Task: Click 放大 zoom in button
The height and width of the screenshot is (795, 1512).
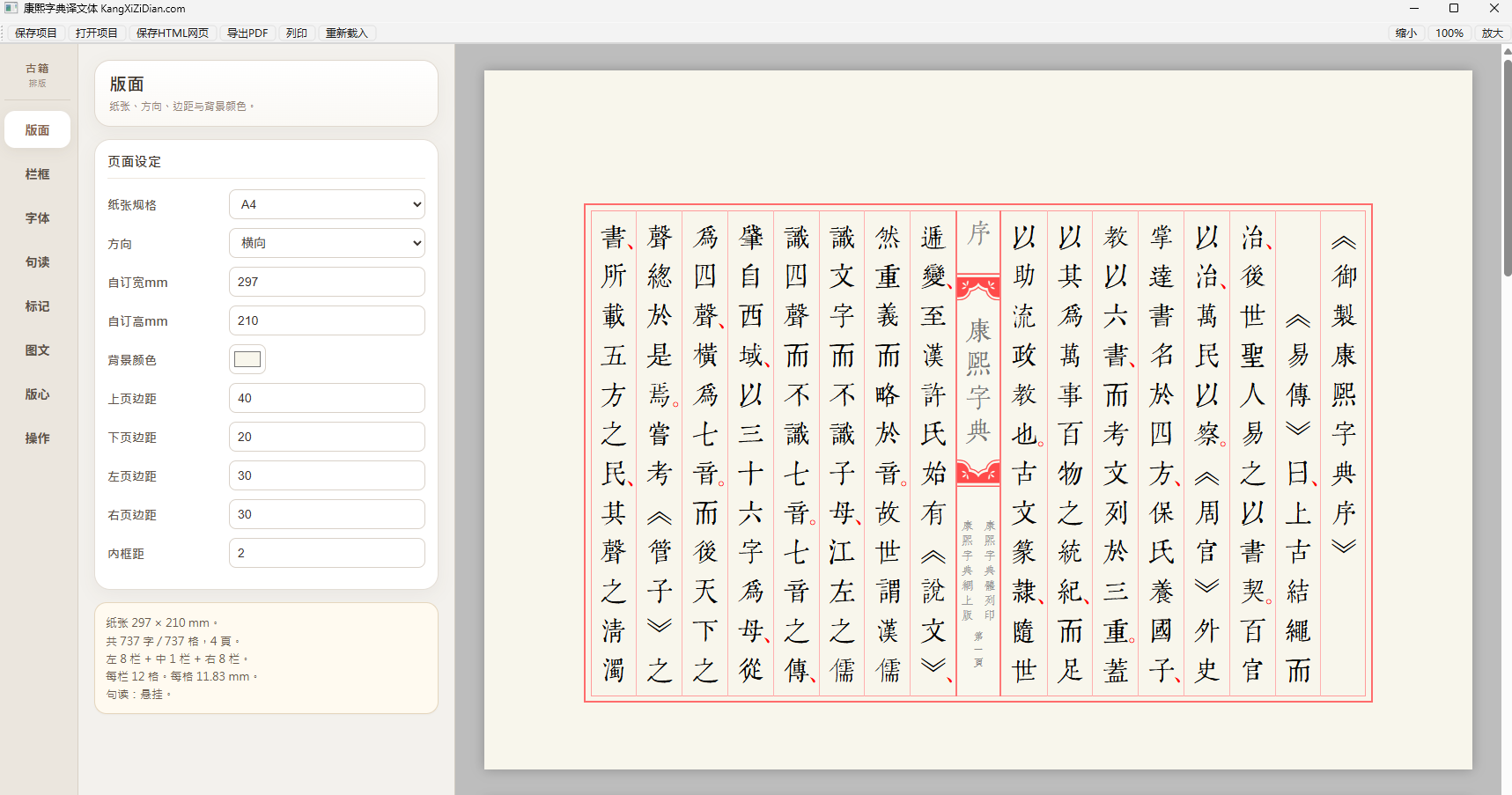Action: (1492, 33)
